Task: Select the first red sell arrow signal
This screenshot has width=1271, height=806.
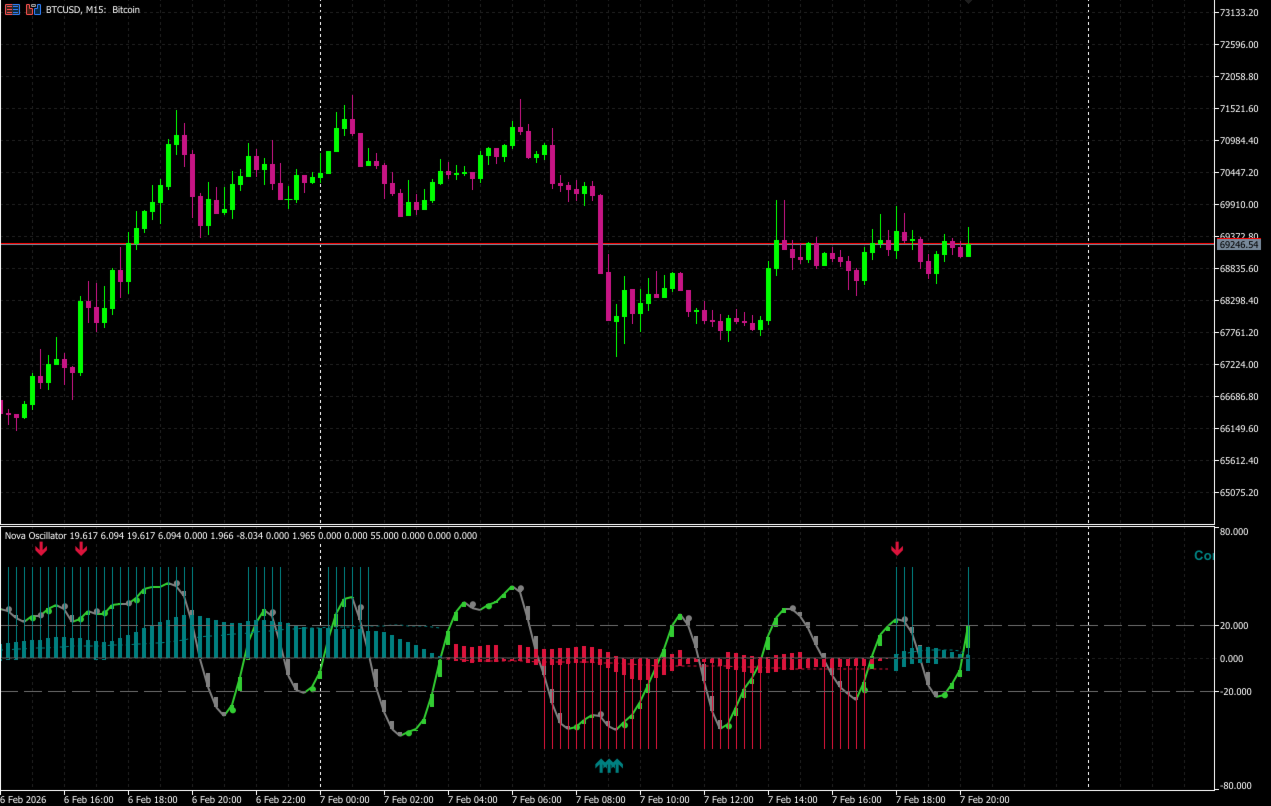Action: click(x=41, y=548)
